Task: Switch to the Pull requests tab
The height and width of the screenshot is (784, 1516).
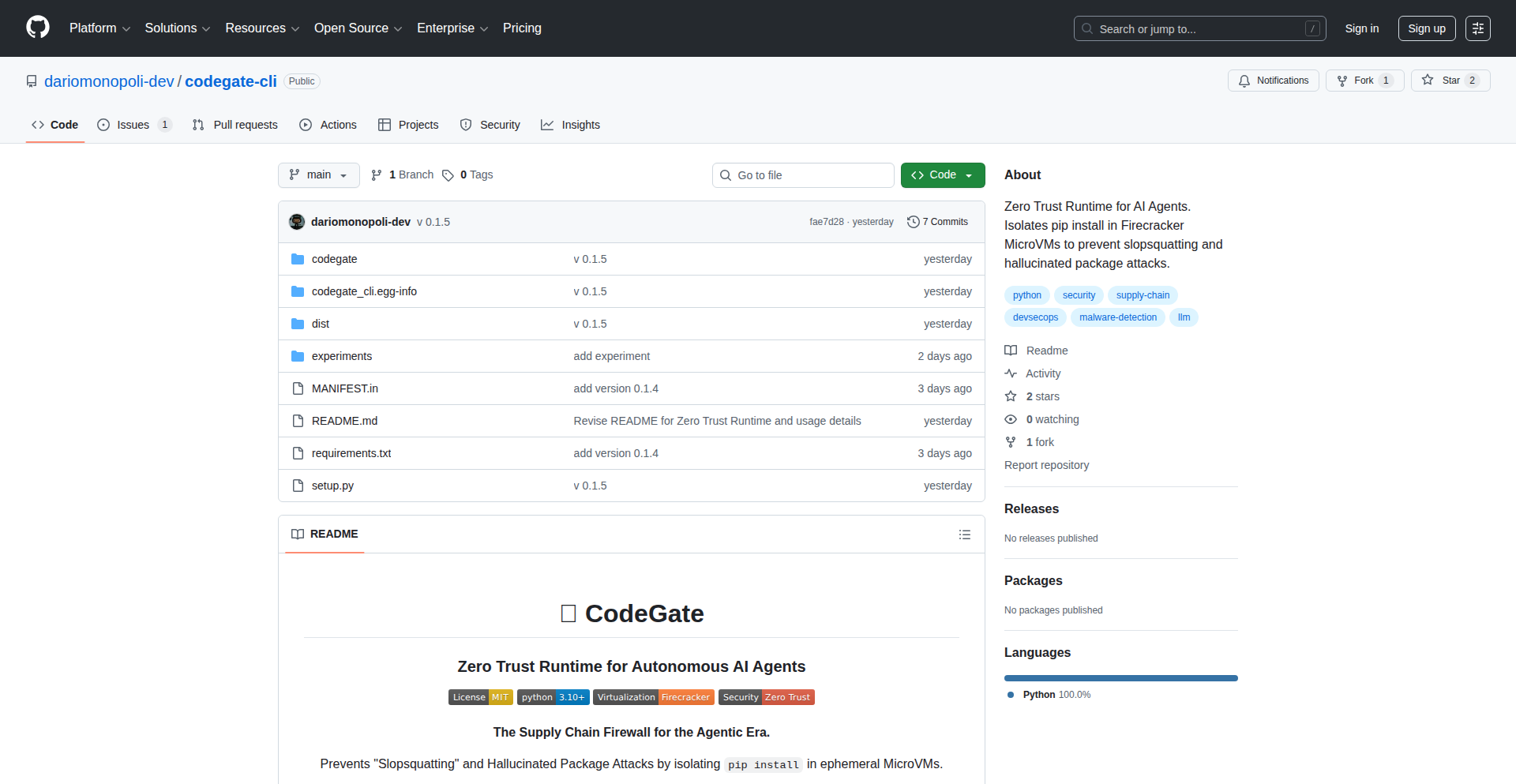Action: 235,125
